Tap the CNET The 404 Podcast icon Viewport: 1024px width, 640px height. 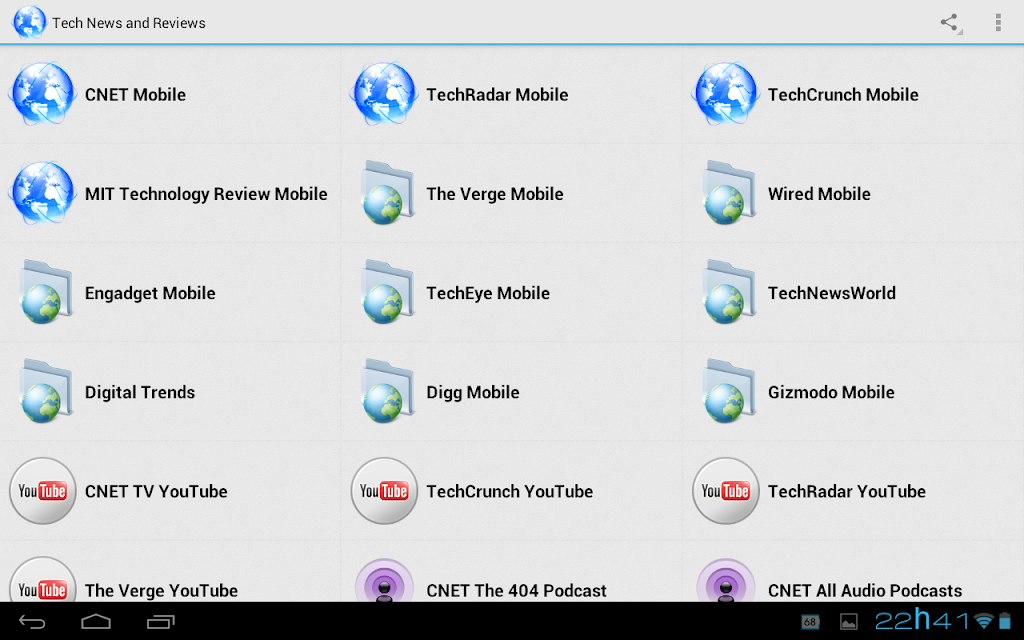(384, 581)
